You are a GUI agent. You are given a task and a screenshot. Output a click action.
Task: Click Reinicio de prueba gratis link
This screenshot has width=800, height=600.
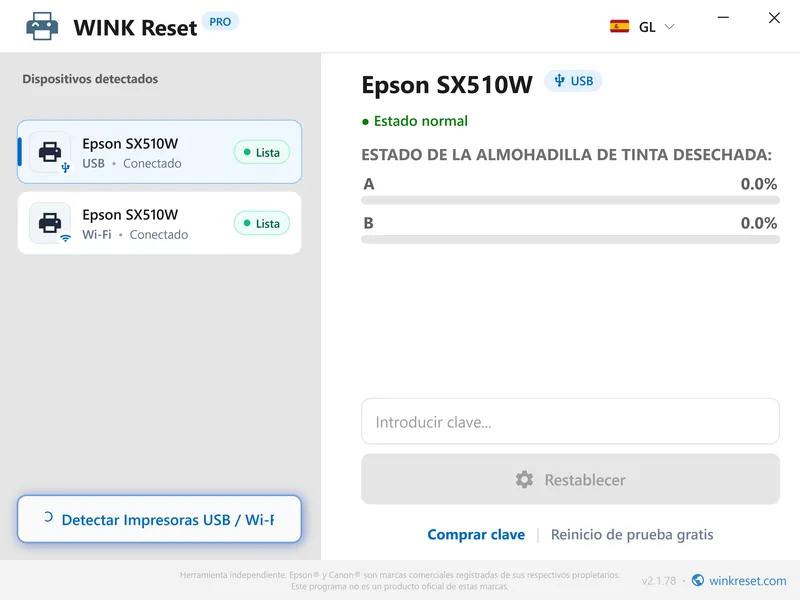(632, 534)
